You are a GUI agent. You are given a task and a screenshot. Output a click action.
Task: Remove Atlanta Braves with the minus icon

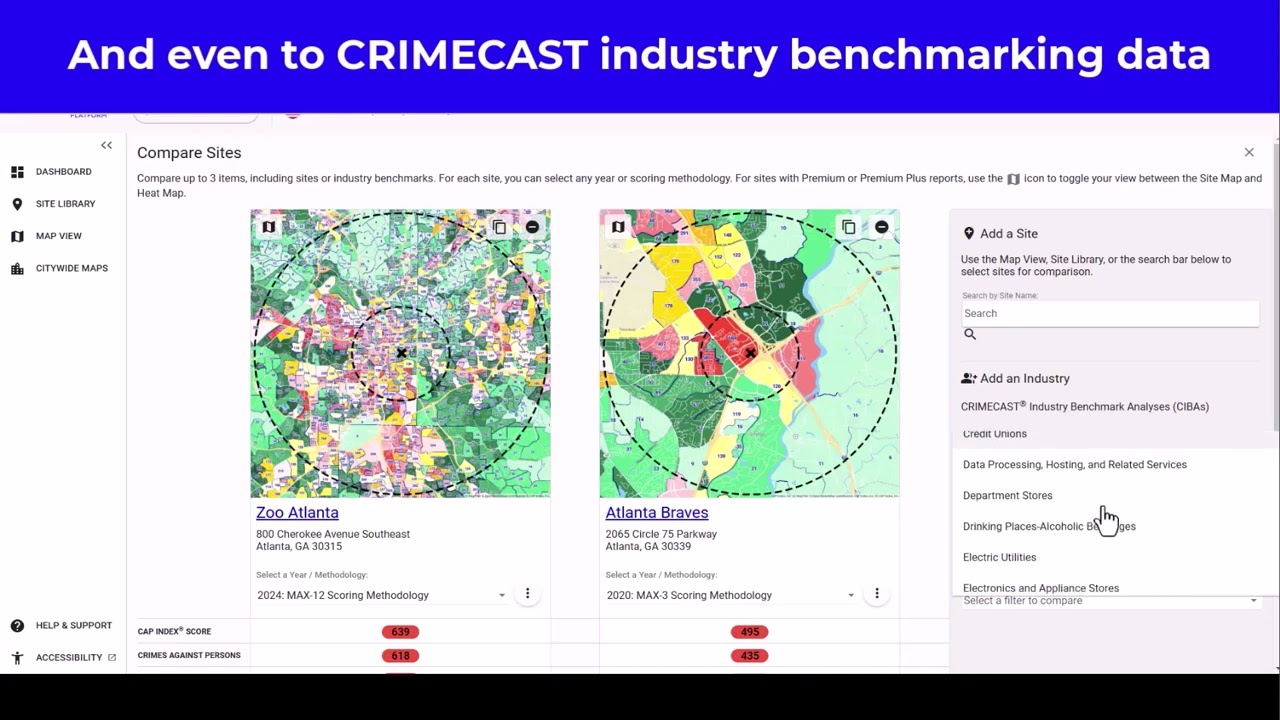click(881, 227)
